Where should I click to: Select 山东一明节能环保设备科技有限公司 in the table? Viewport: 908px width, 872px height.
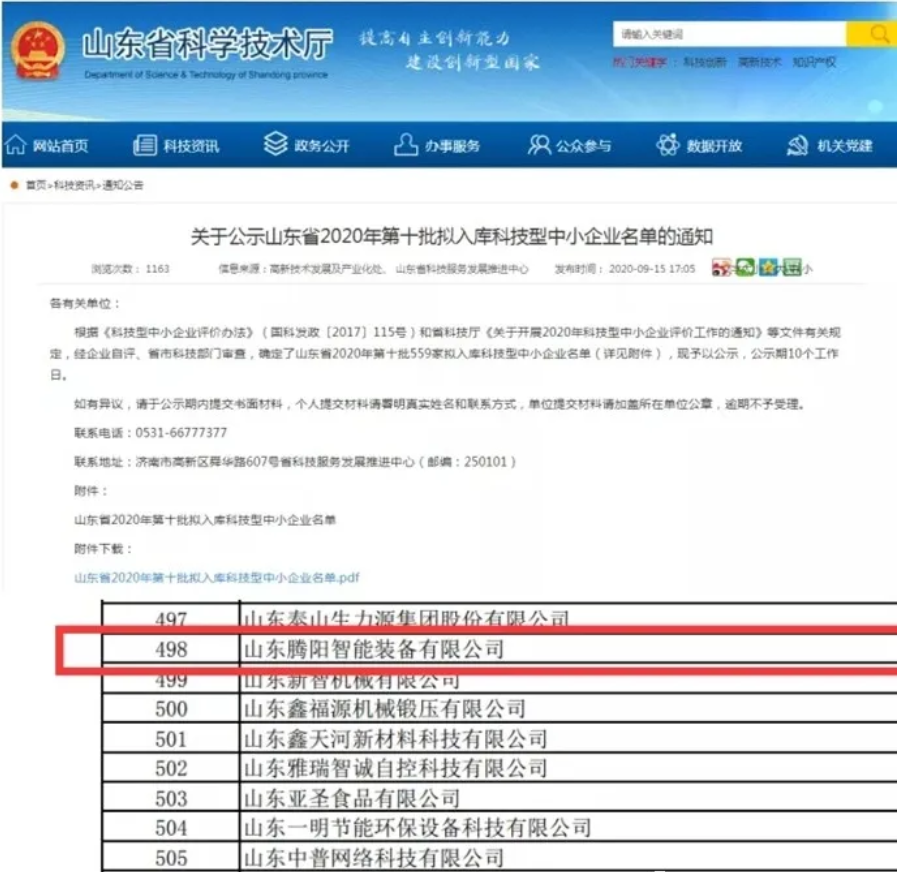418,828
